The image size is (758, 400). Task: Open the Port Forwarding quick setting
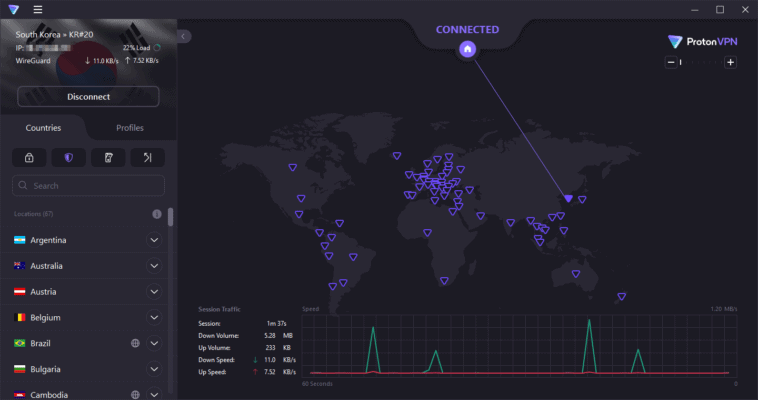[147, 157]
